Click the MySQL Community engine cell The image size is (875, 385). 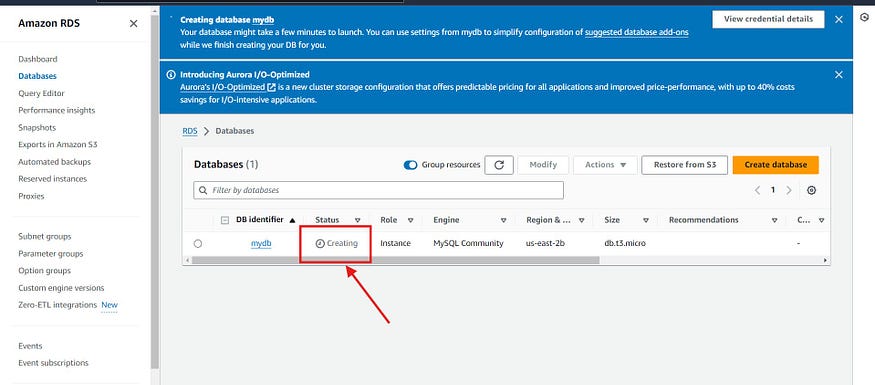point(468,243)
